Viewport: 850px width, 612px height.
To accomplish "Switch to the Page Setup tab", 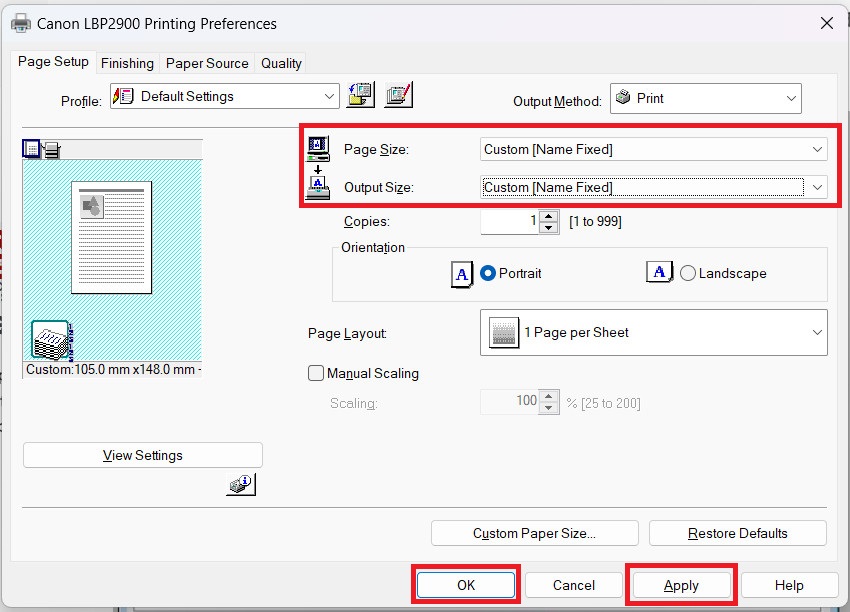I will (53, 62).
